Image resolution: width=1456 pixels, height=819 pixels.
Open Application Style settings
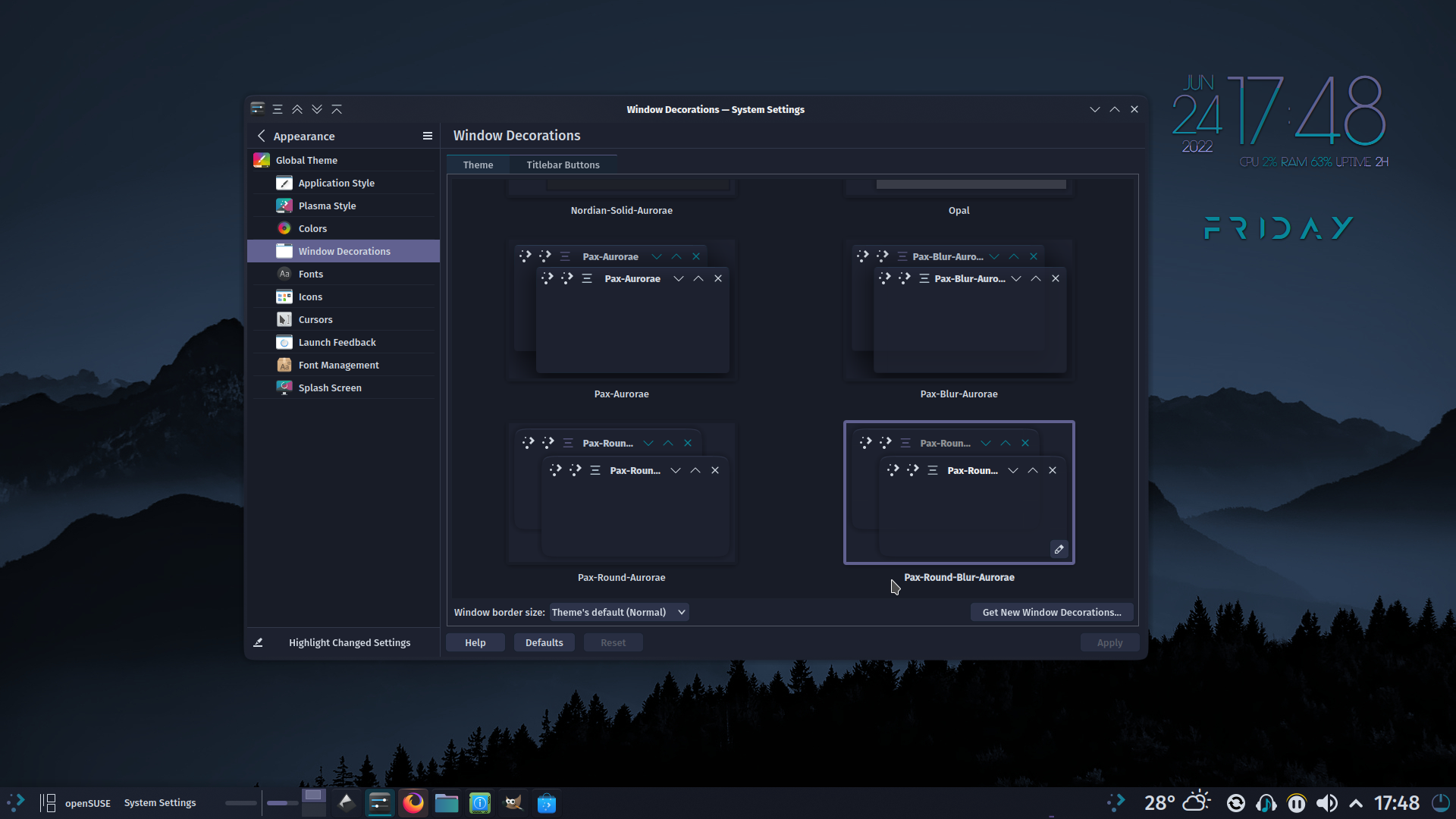(344, 183)
